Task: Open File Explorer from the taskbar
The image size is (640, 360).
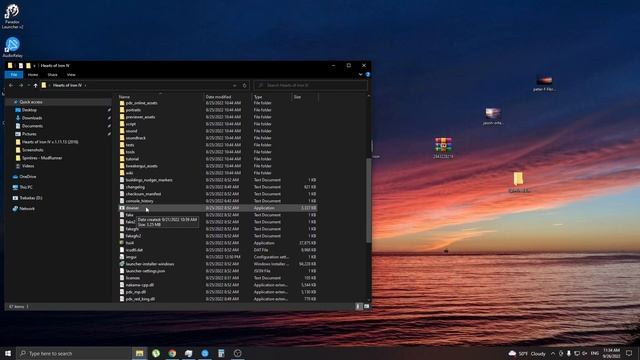Action: point(140,353)
